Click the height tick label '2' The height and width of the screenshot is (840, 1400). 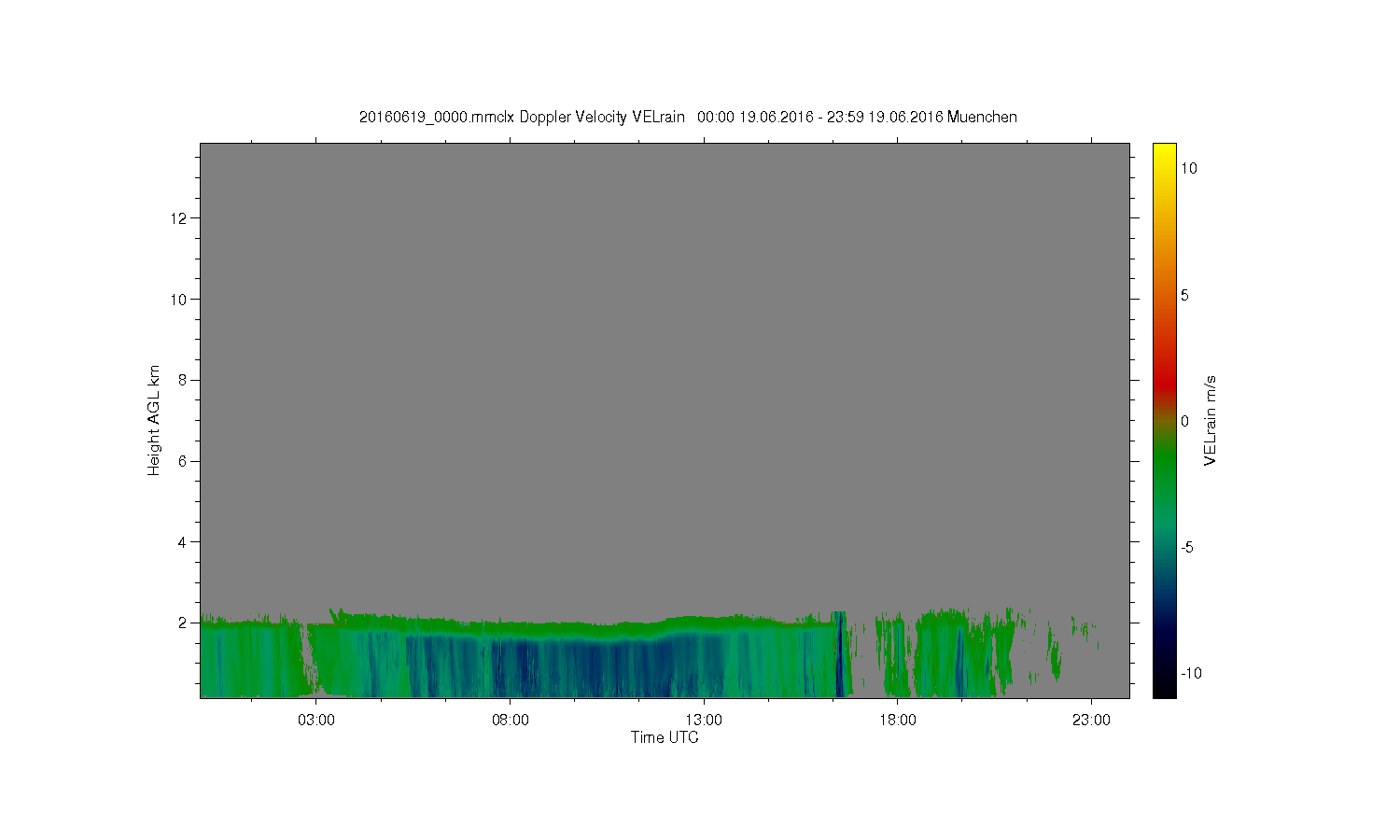183,623
